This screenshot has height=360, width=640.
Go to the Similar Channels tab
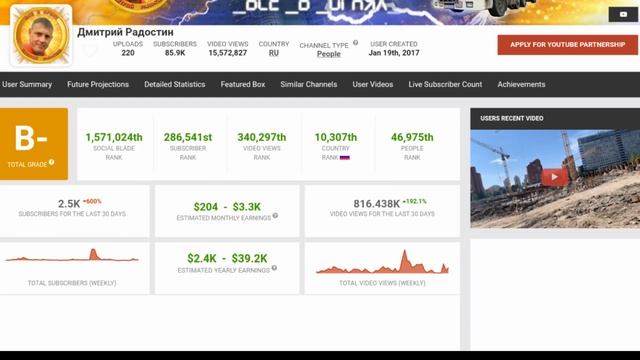coord(309,84)
